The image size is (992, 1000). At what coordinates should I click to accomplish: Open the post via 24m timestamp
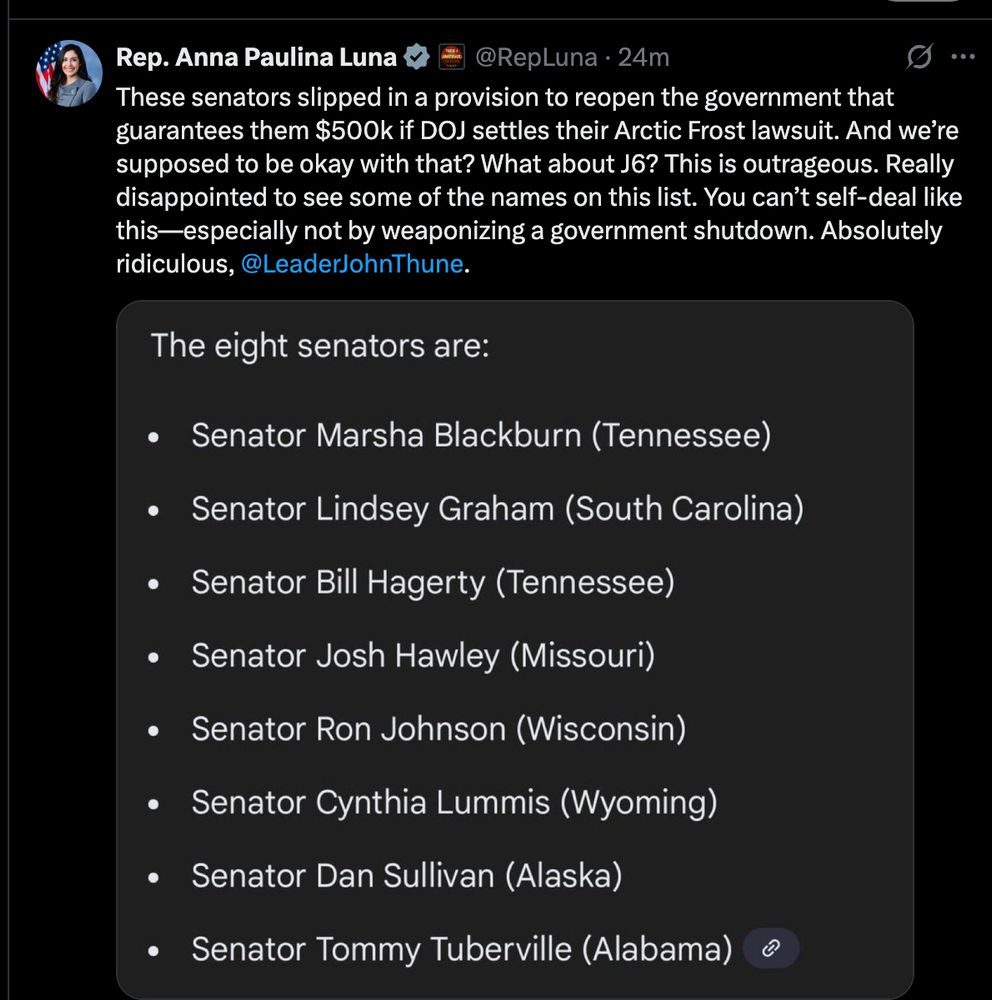coord(643,58)
